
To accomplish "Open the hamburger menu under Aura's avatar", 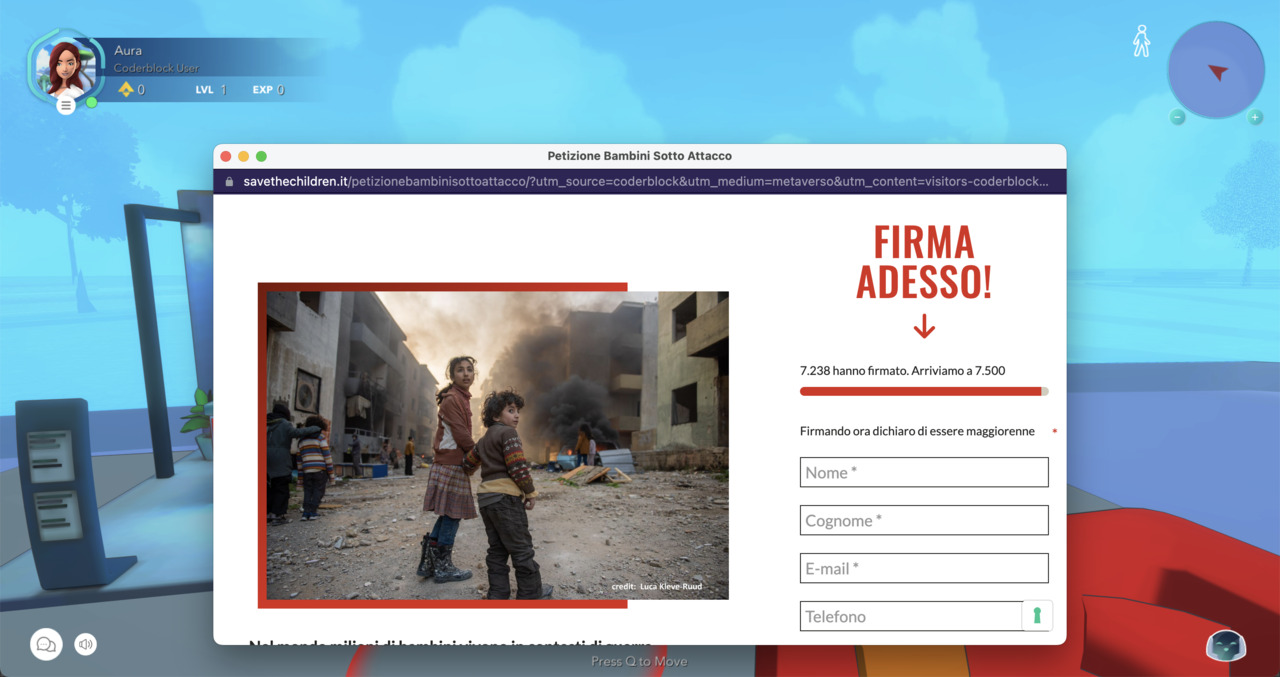I will [66, 105].
